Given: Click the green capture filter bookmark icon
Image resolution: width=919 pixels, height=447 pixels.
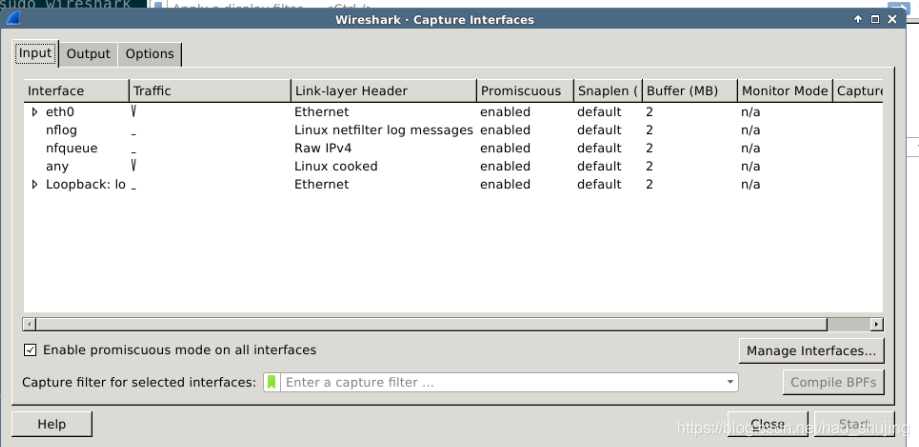Looking at the screenshot, I should (x=271, y=382).
